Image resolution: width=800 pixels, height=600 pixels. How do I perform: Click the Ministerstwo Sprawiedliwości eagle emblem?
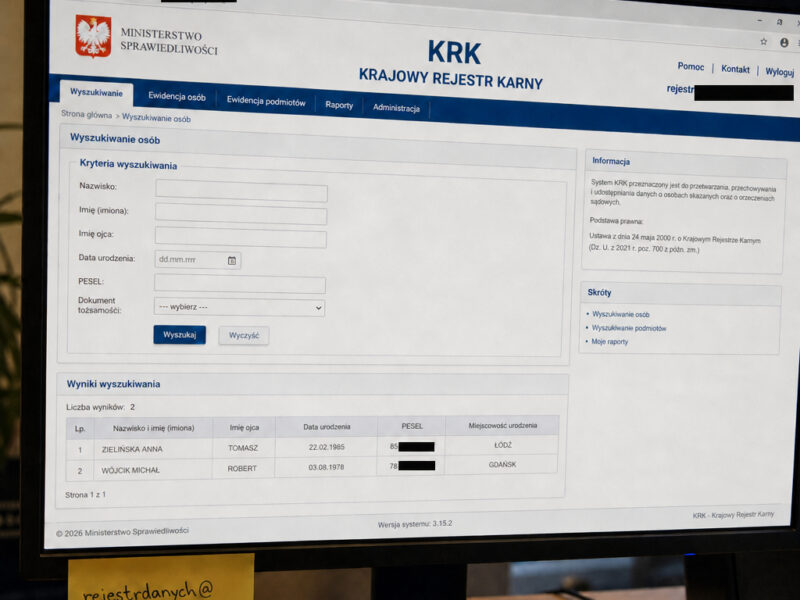coord(93,36)
